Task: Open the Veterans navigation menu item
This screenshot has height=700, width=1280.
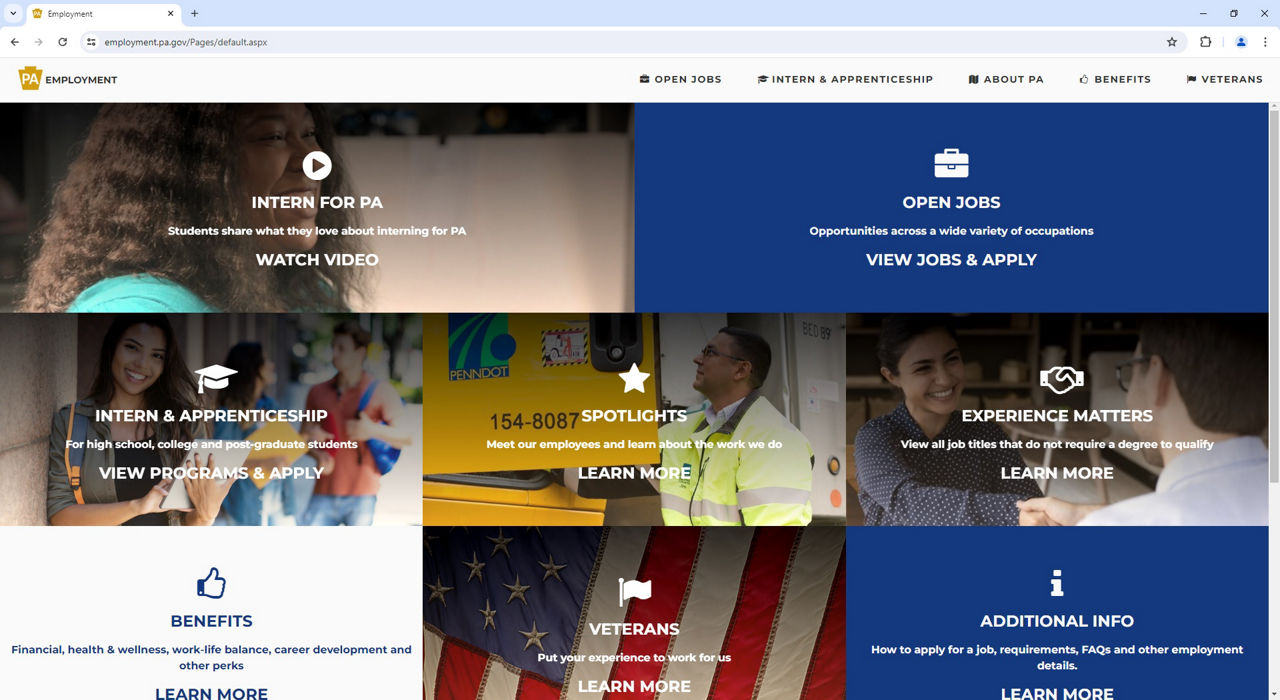Action: point(1224,79)
